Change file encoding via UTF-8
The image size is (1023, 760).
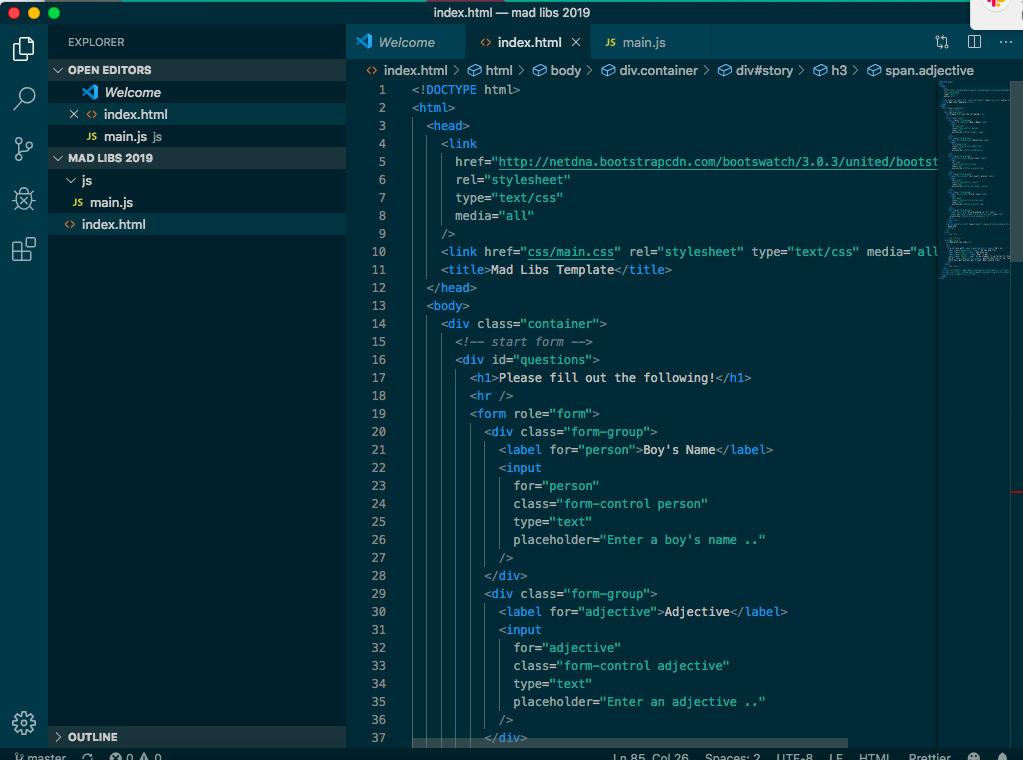coord(795,756)
